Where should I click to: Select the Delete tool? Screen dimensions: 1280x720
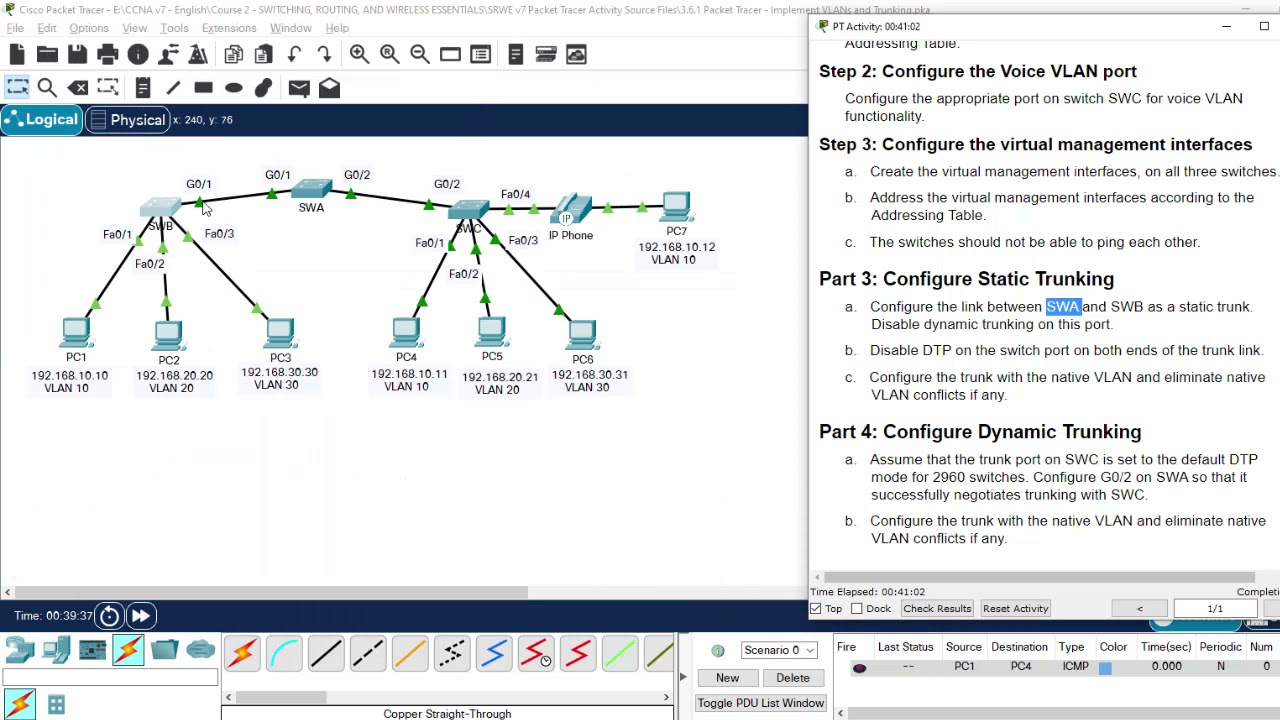(x=78, y=88)
